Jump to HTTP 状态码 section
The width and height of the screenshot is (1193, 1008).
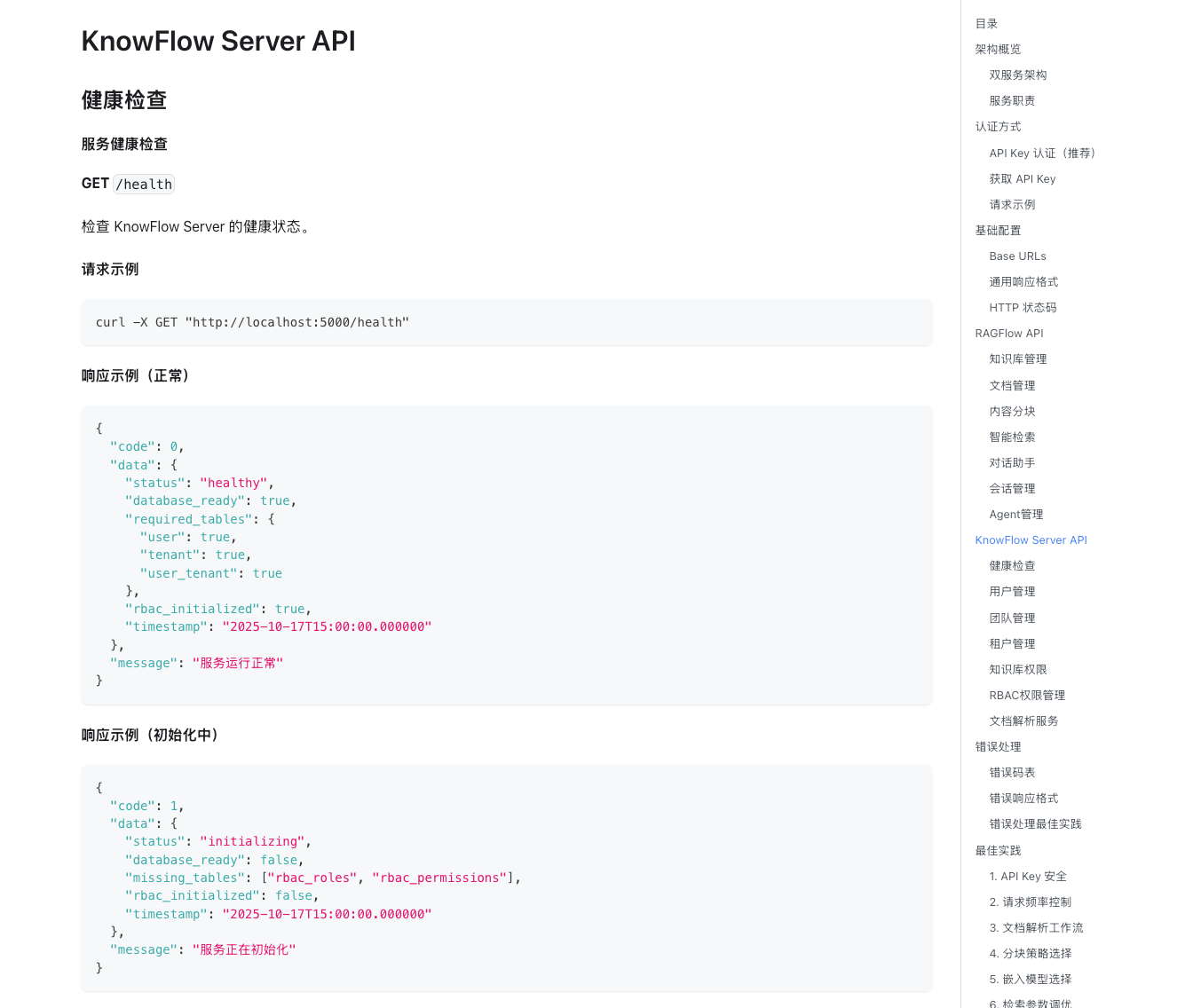click(x=1023, y=308)
